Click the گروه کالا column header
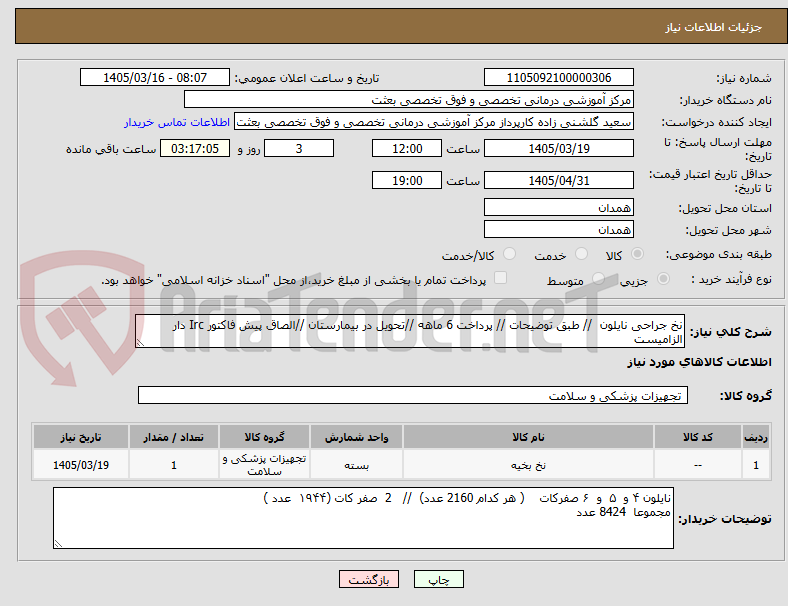 pyautogui.click(x=264, y=437)
